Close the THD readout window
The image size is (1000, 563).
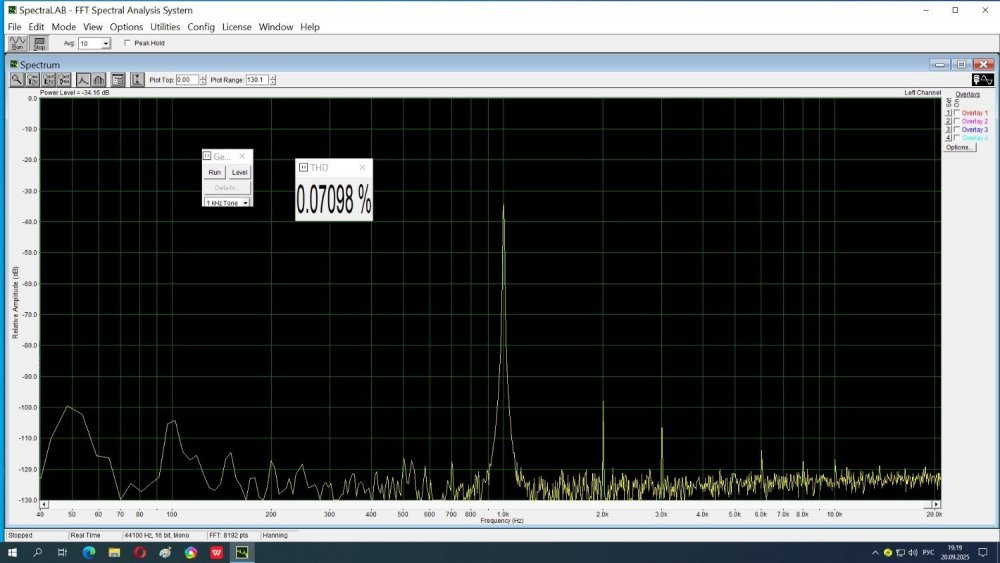363,168
